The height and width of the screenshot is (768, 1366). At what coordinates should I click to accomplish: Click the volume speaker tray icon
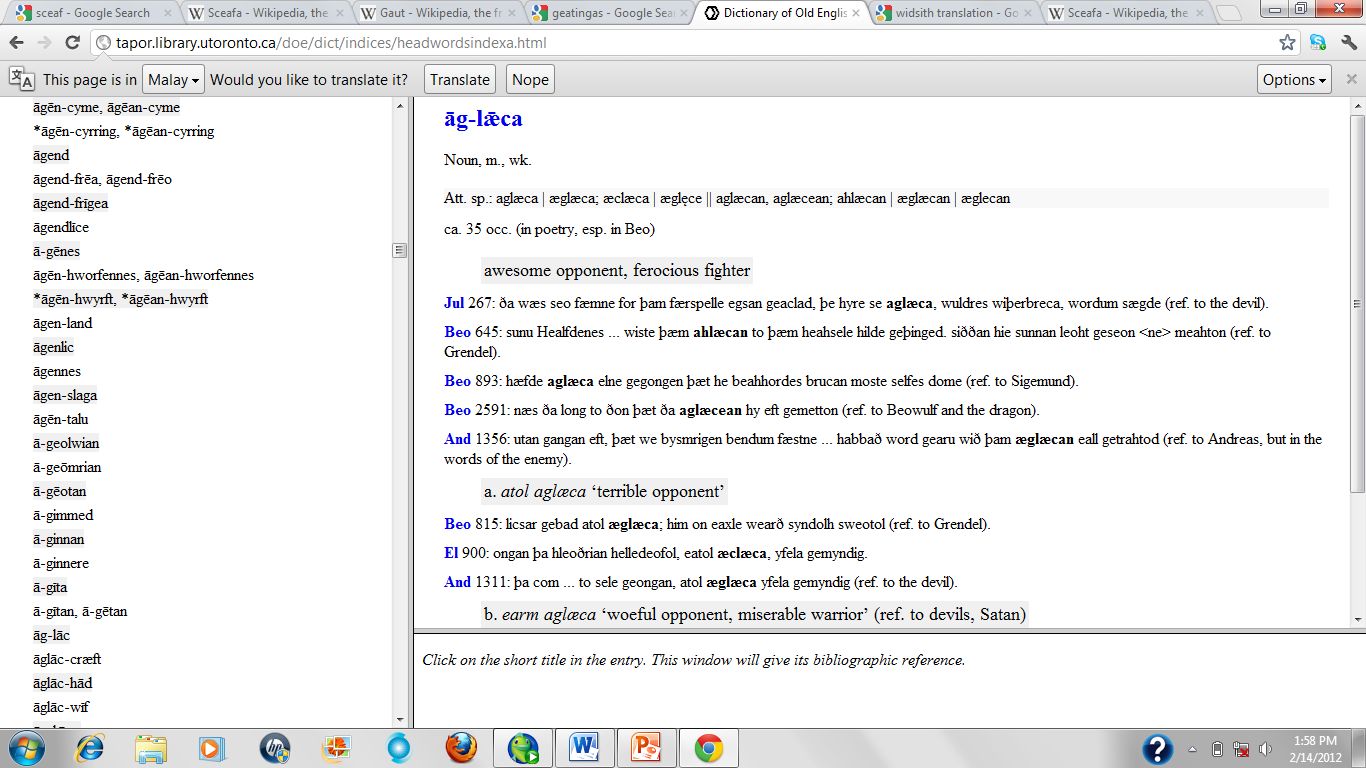point(1265,748)
